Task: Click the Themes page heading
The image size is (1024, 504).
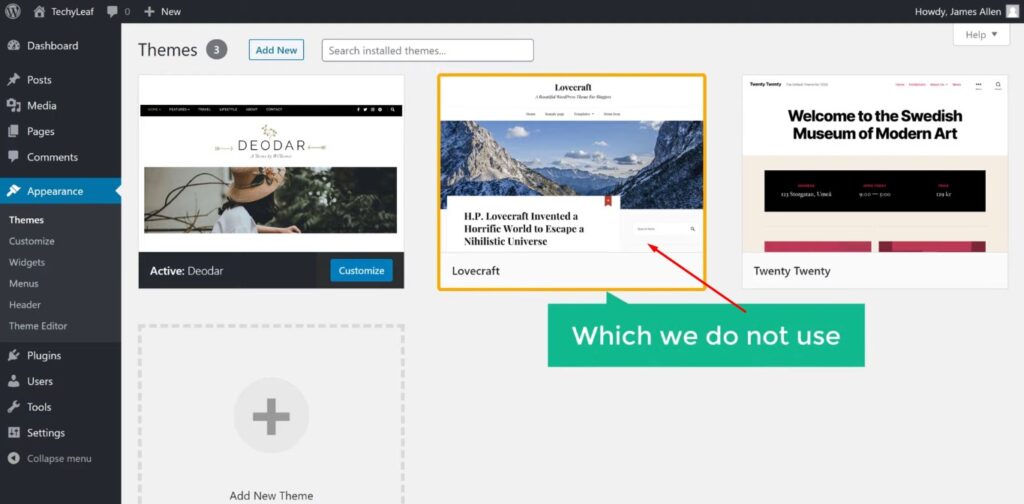Action: [168, 50]
